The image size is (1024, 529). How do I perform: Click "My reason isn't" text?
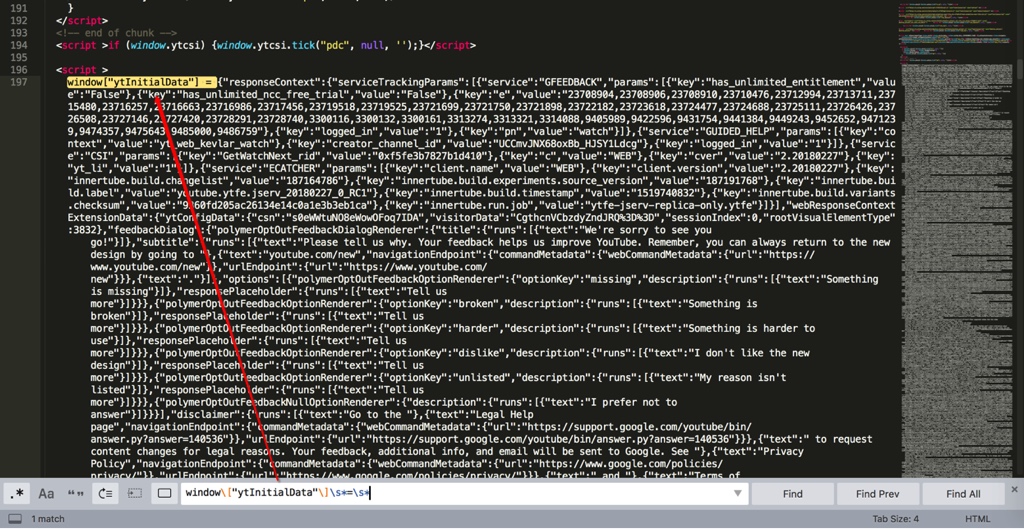741,378
